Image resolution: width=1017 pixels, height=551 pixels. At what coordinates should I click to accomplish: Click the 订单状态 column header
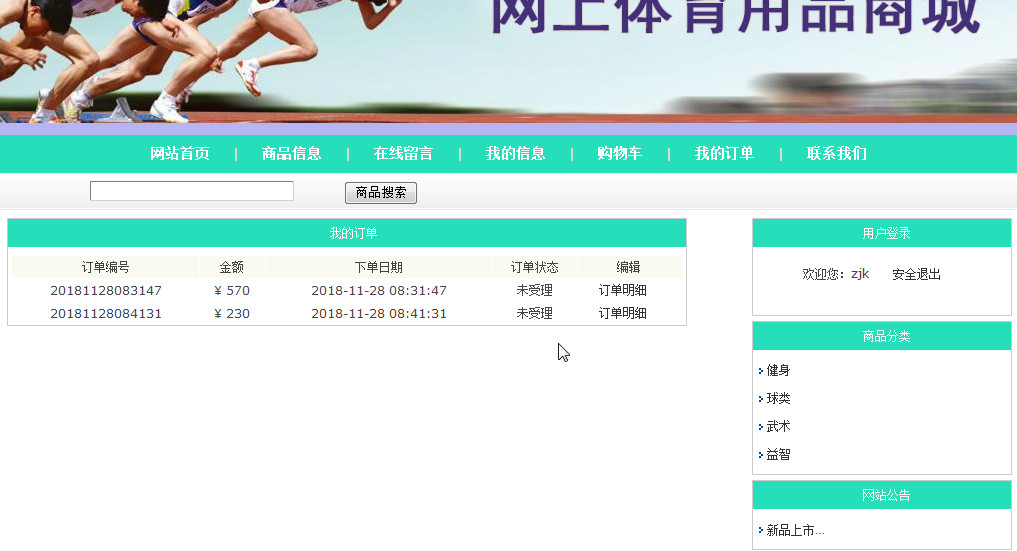point(534,267)
